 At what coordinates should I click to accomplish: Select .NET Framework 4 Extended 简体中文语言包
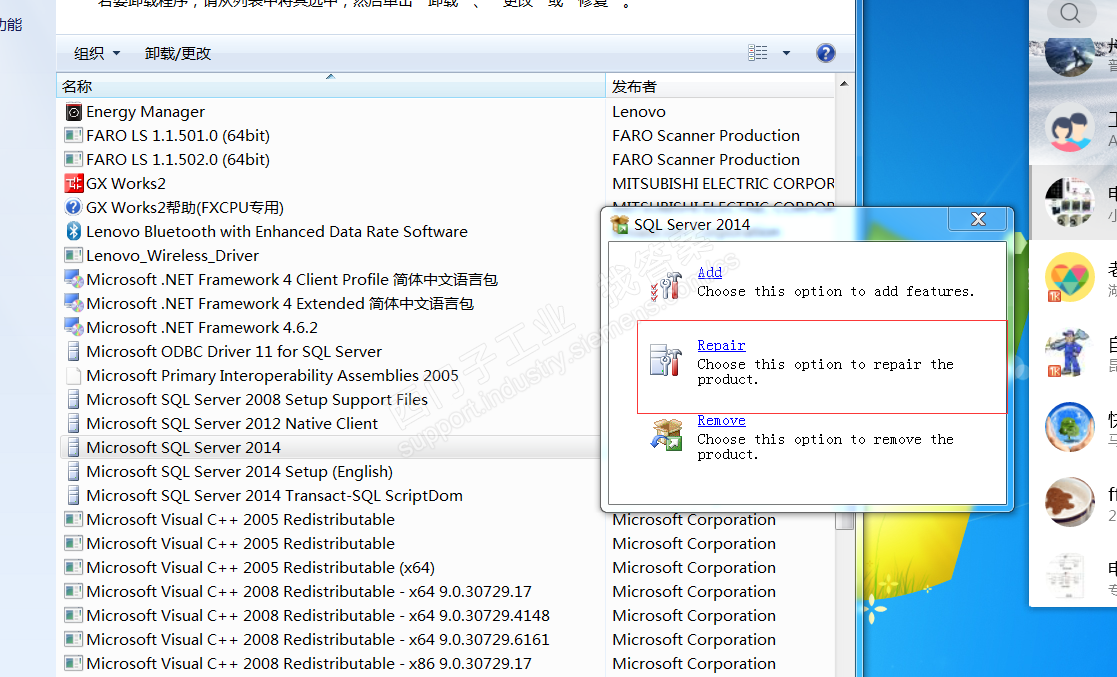[280, 304]
